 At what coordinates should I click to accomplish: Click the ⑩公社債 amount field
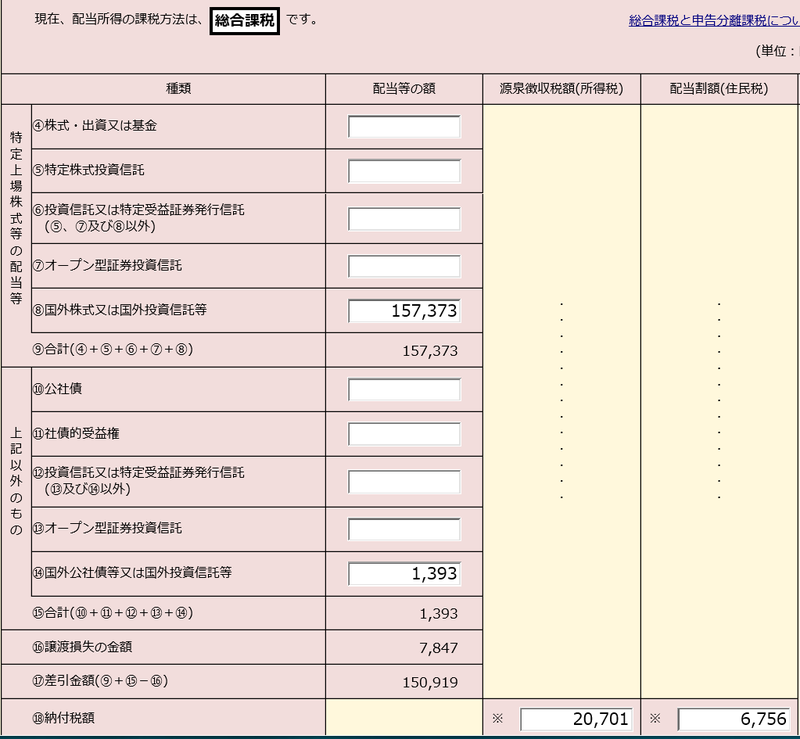tap(404, 389)
